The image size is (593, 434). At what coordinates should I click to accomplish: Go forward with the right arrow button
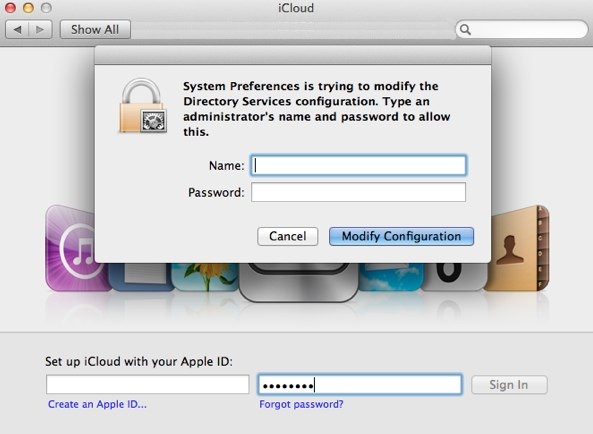[40, 29]
